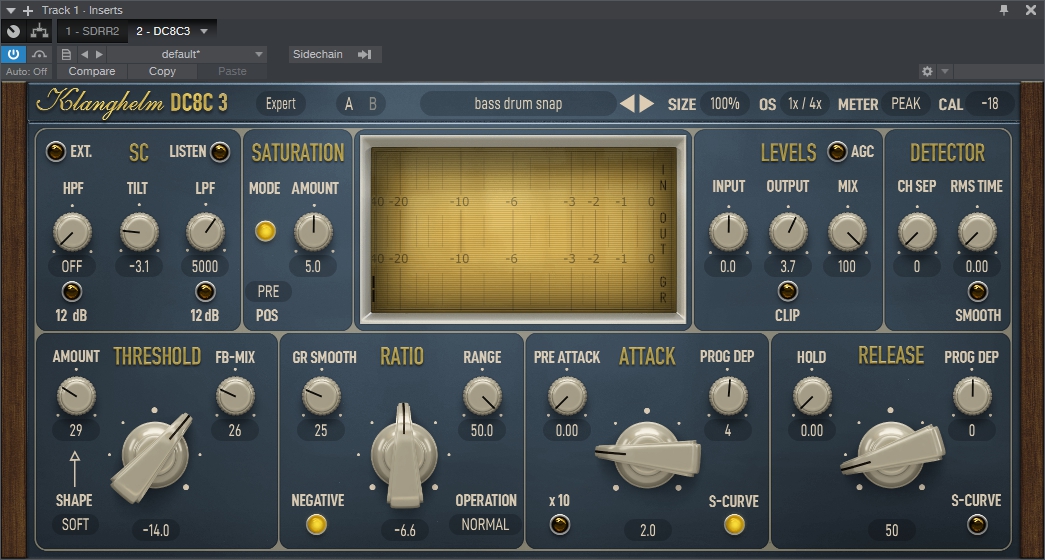The image size is (1045, 560).
Task: Click the INPUT level knob
Action: pyautogui.click(x=728, y=233)
